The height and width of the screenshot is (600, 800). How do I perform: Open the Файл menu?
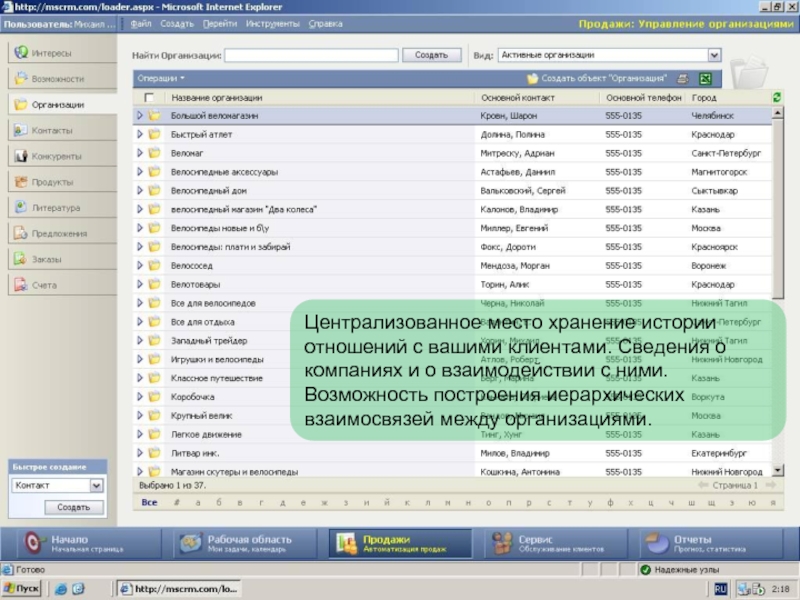tap(141, 24)
